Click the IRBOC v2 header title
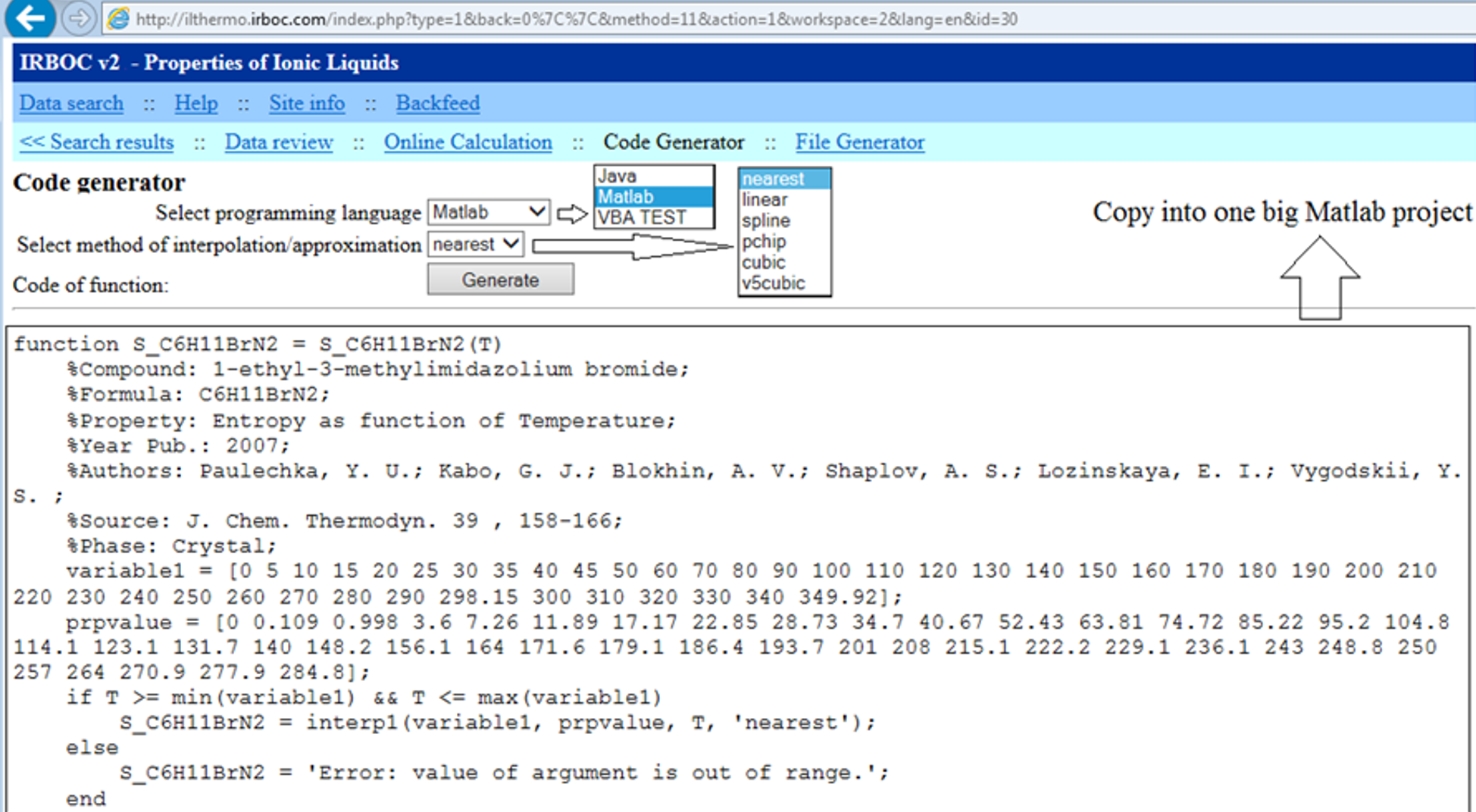The image size is (1476, 812). pyautogui.click(x=209, y=63)
